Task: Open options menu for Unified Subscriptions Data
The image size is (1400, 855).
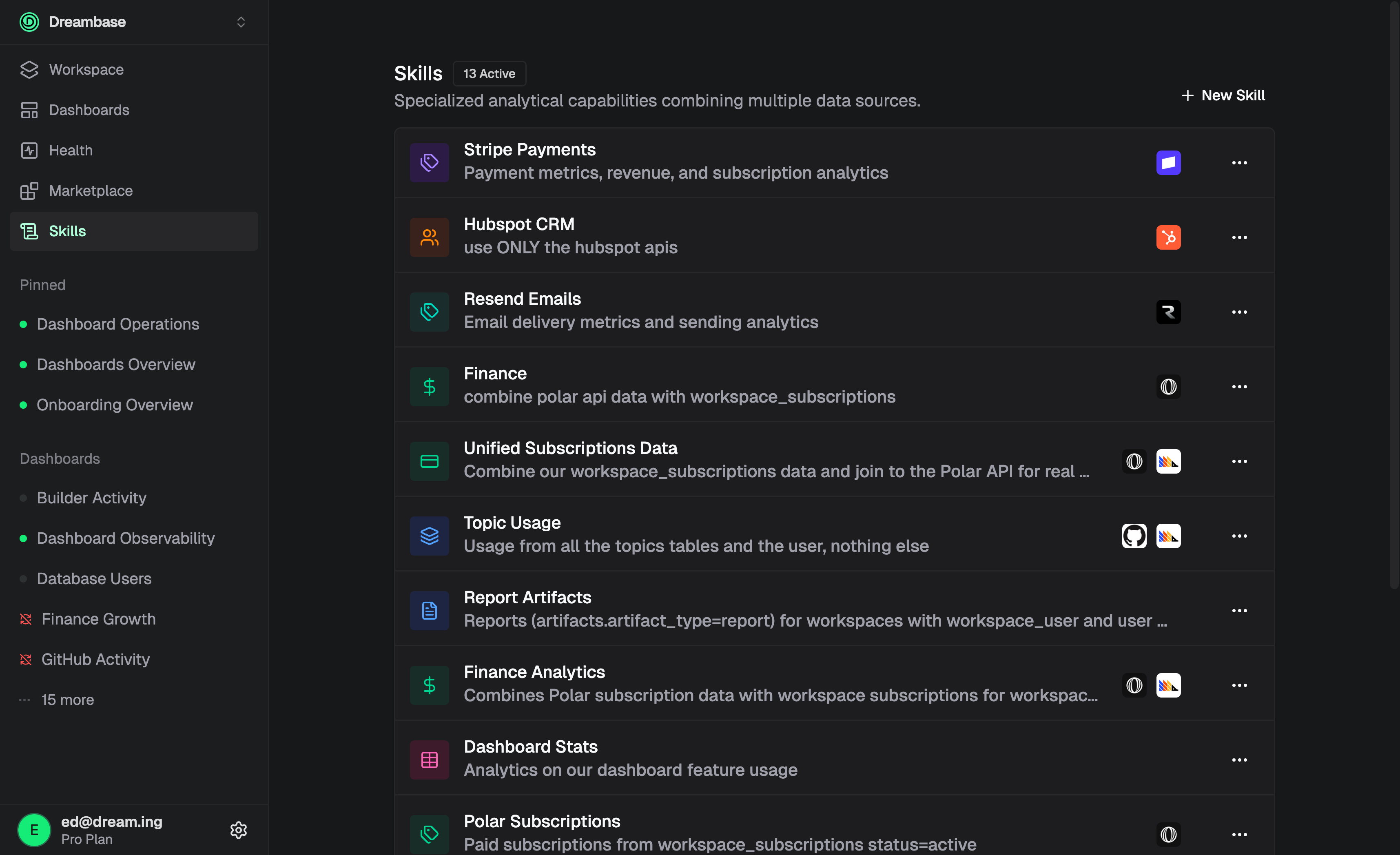Action: 1240,461
